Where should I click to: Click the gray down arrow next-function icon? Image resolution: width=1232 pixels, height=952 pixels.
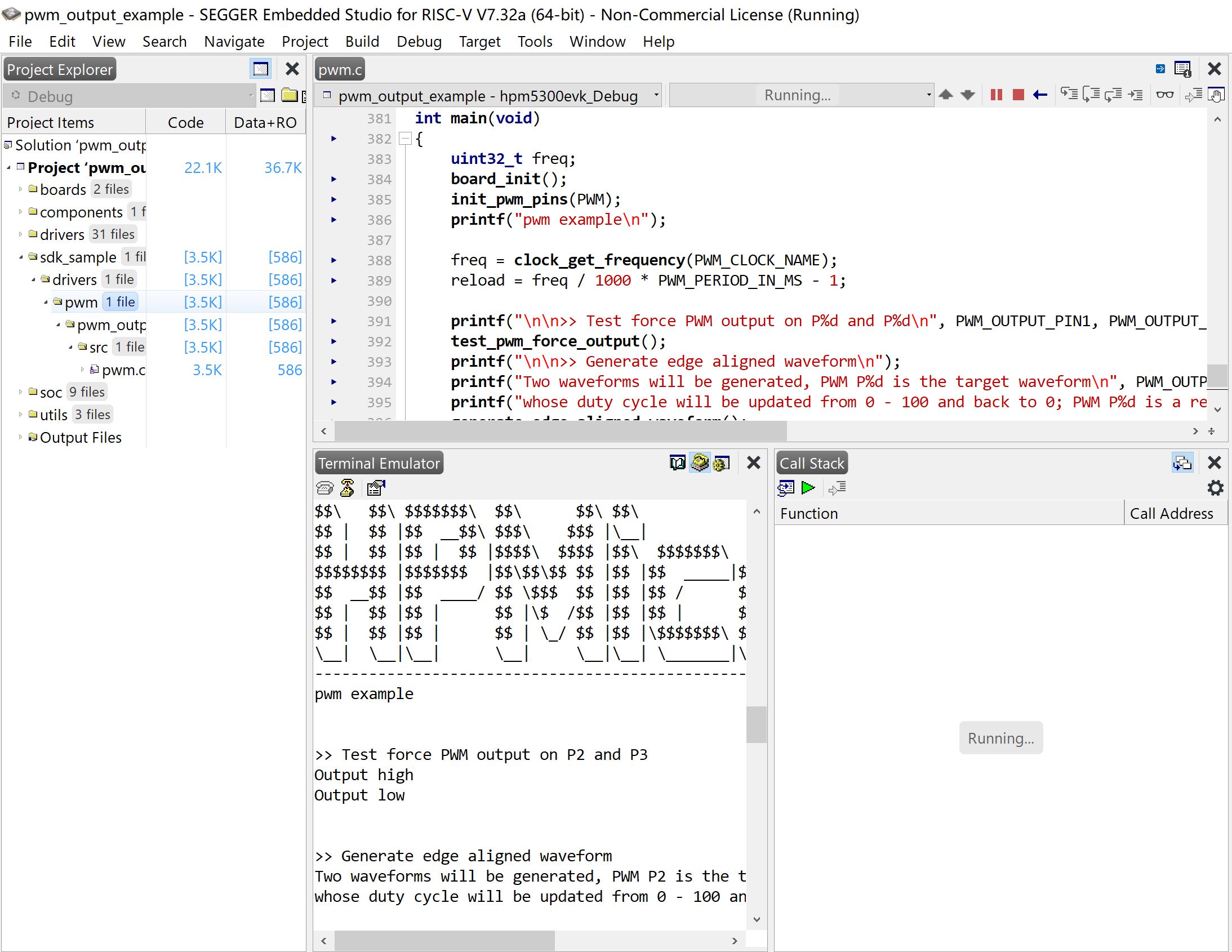coord(967,95)
